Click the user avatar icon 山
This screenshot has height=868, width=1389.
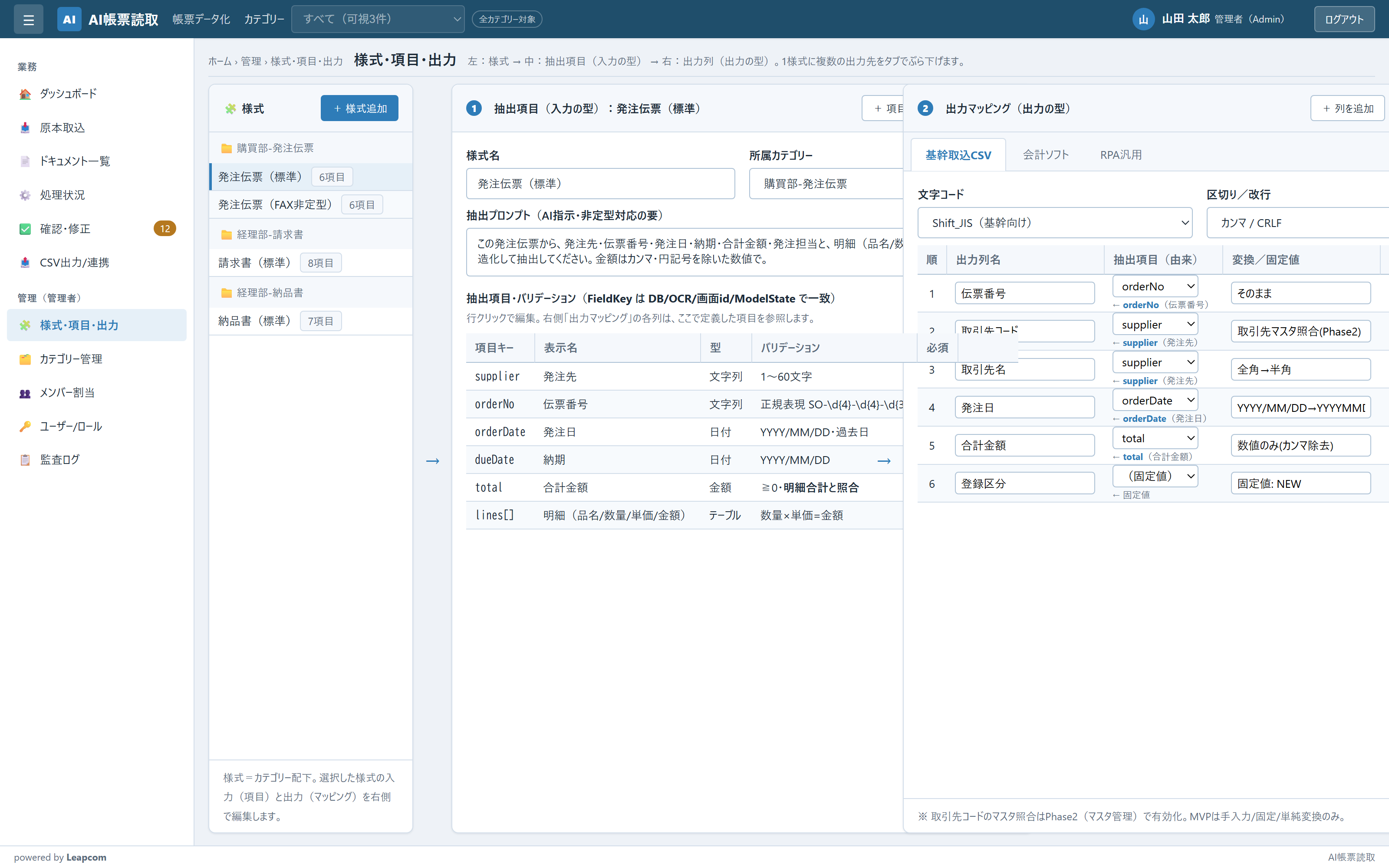click(1143, 20)
